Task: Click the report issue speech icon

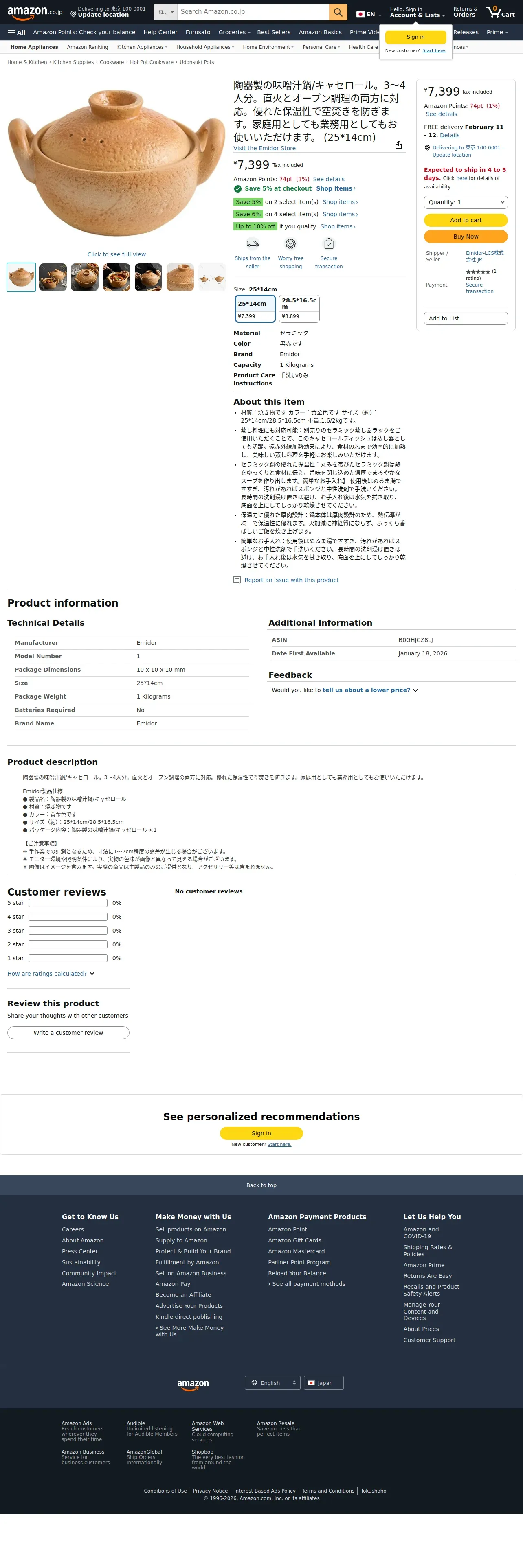Action: tap(237, 580)
